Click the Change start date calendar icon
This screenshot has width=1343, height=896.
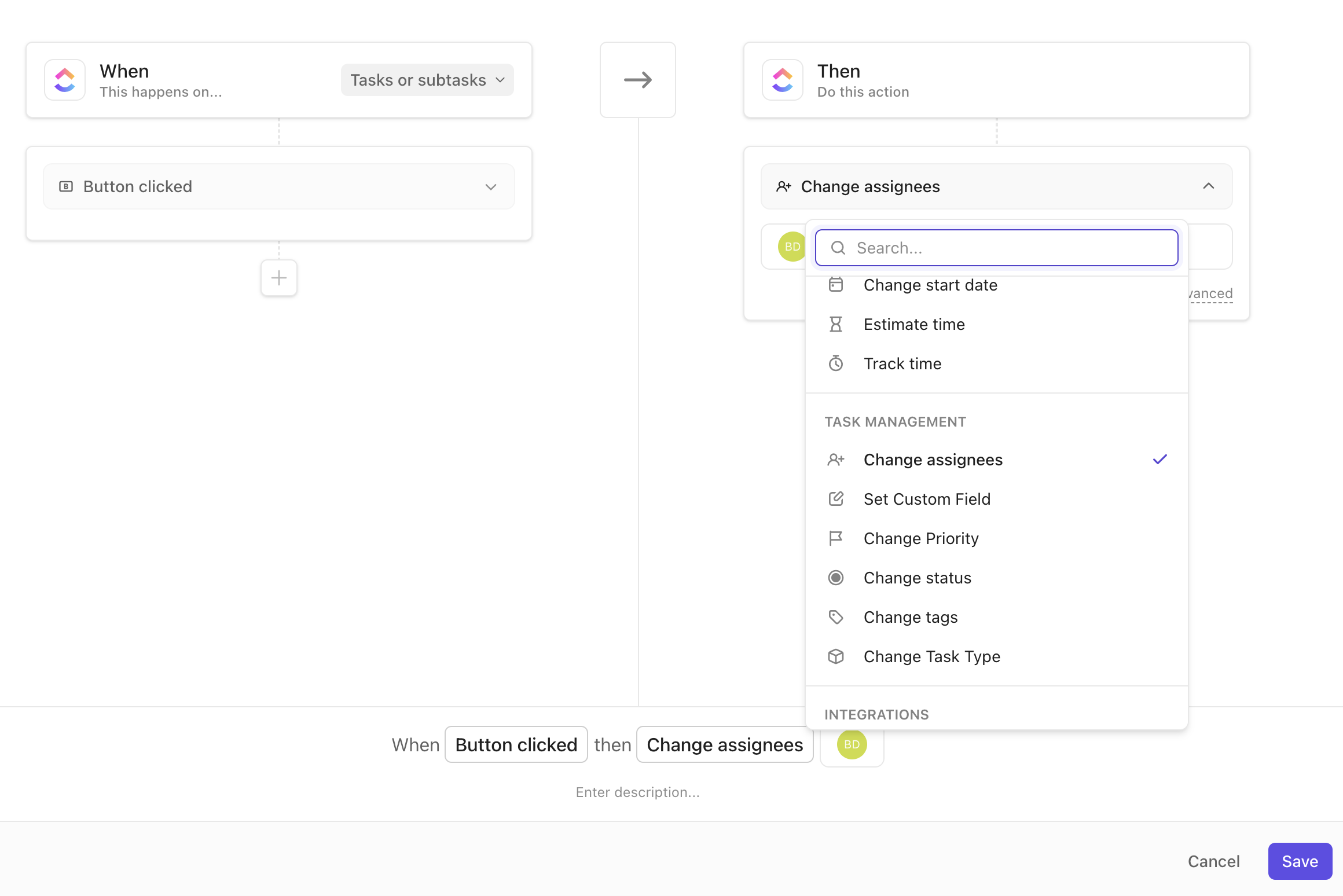836,284
